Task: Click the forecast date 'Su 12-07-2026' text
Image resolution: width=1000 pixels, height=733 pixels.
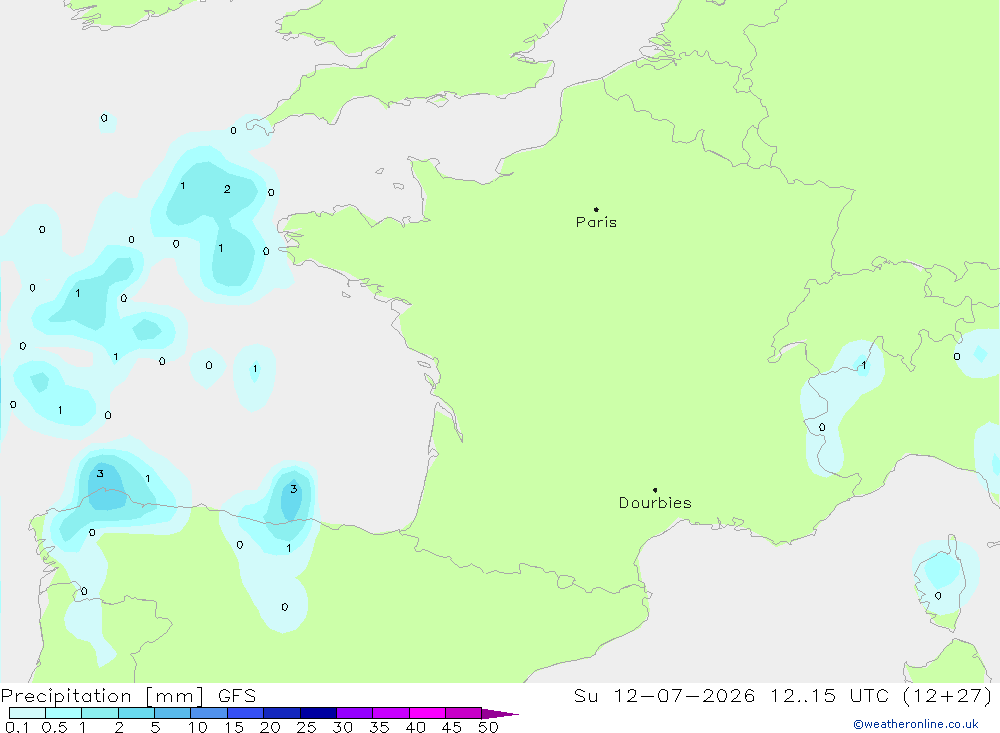Action: 664,695
